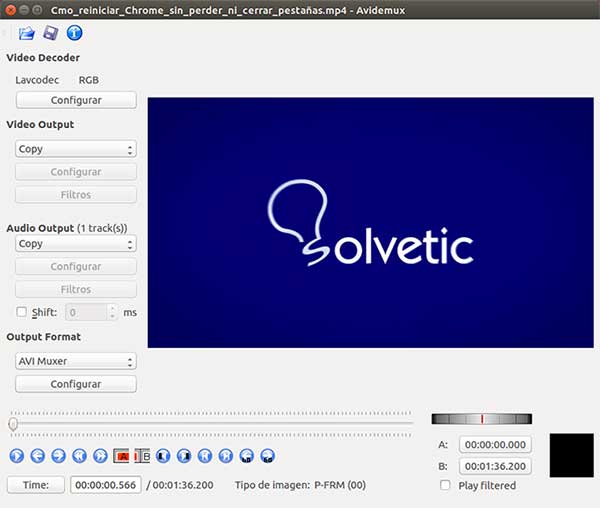Go to the next frame
Screen dimensions: 600x508
(x=59, y=456)
